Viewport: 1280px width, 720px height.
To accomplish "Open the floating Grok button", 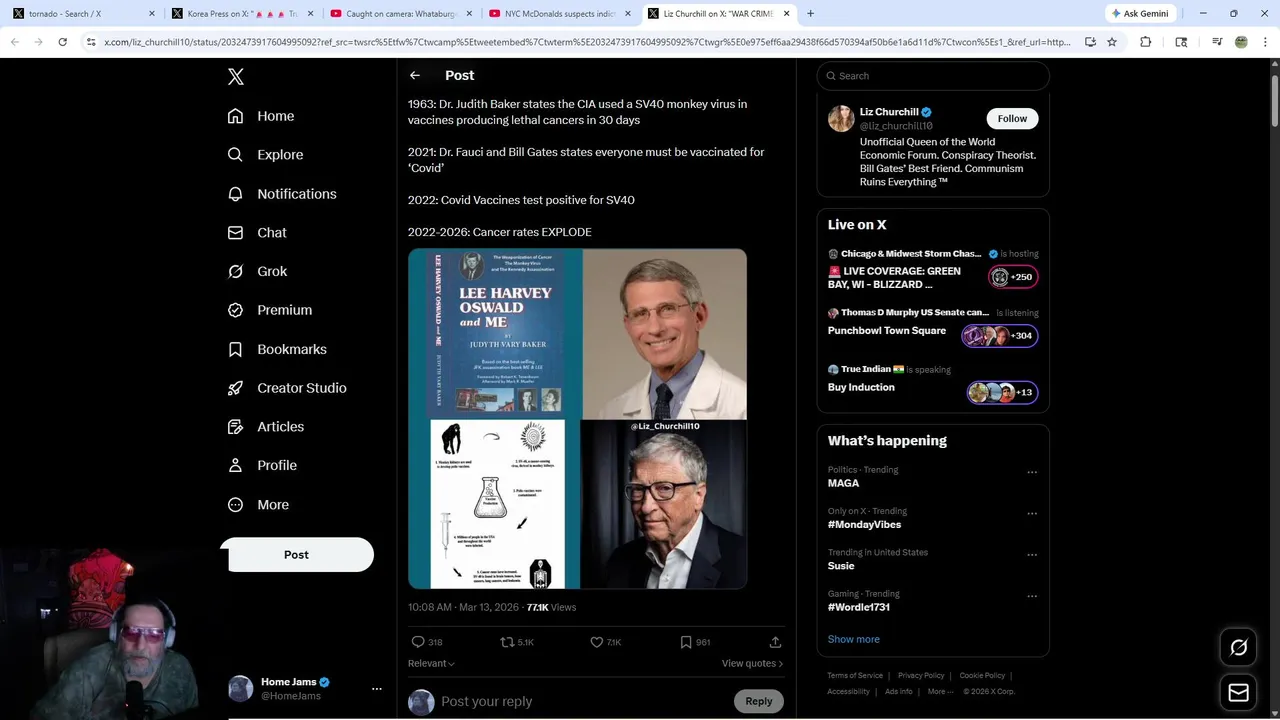I will point(1238,648).
